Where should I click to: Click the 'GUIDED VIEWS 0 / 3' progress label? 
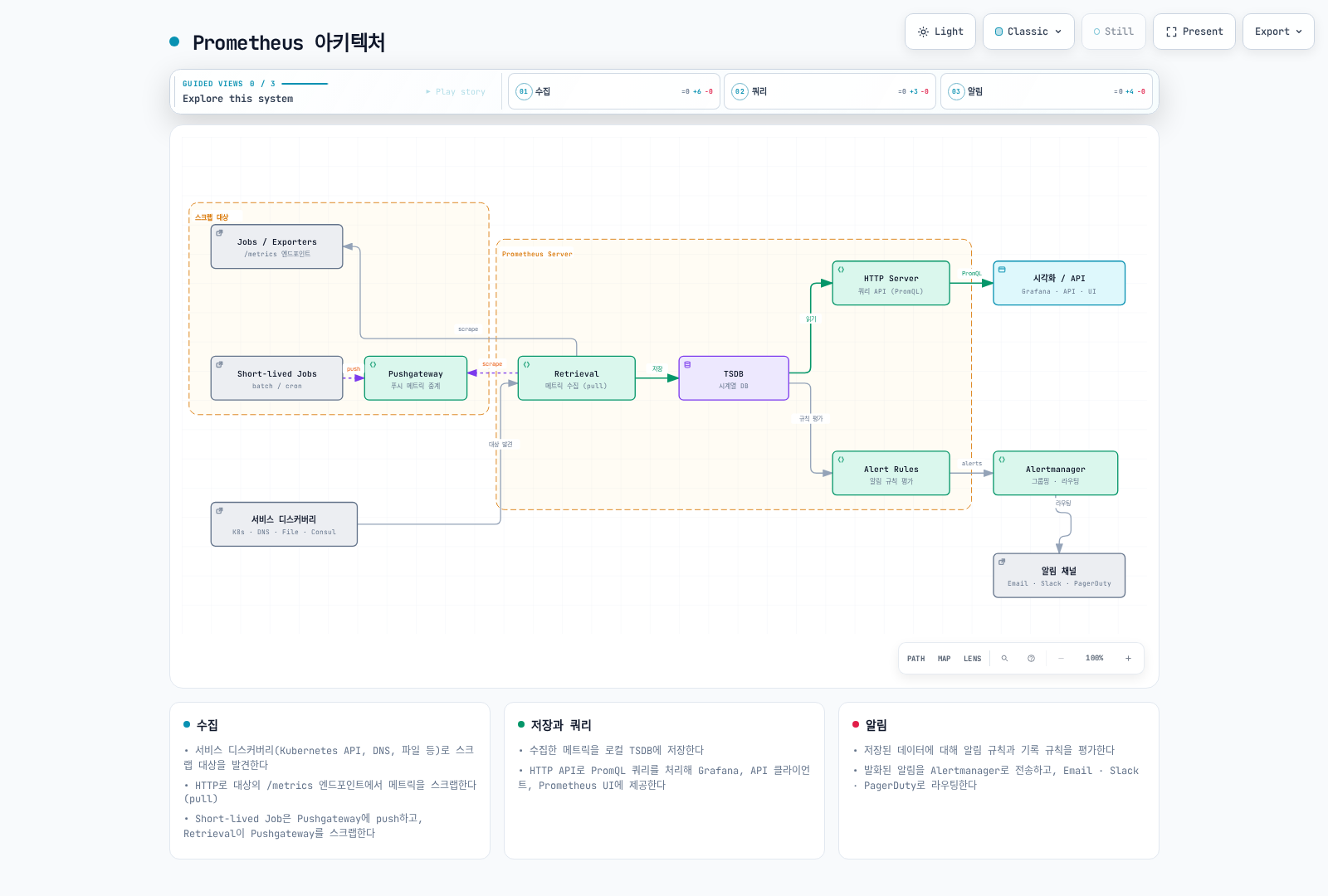point(229,84)
